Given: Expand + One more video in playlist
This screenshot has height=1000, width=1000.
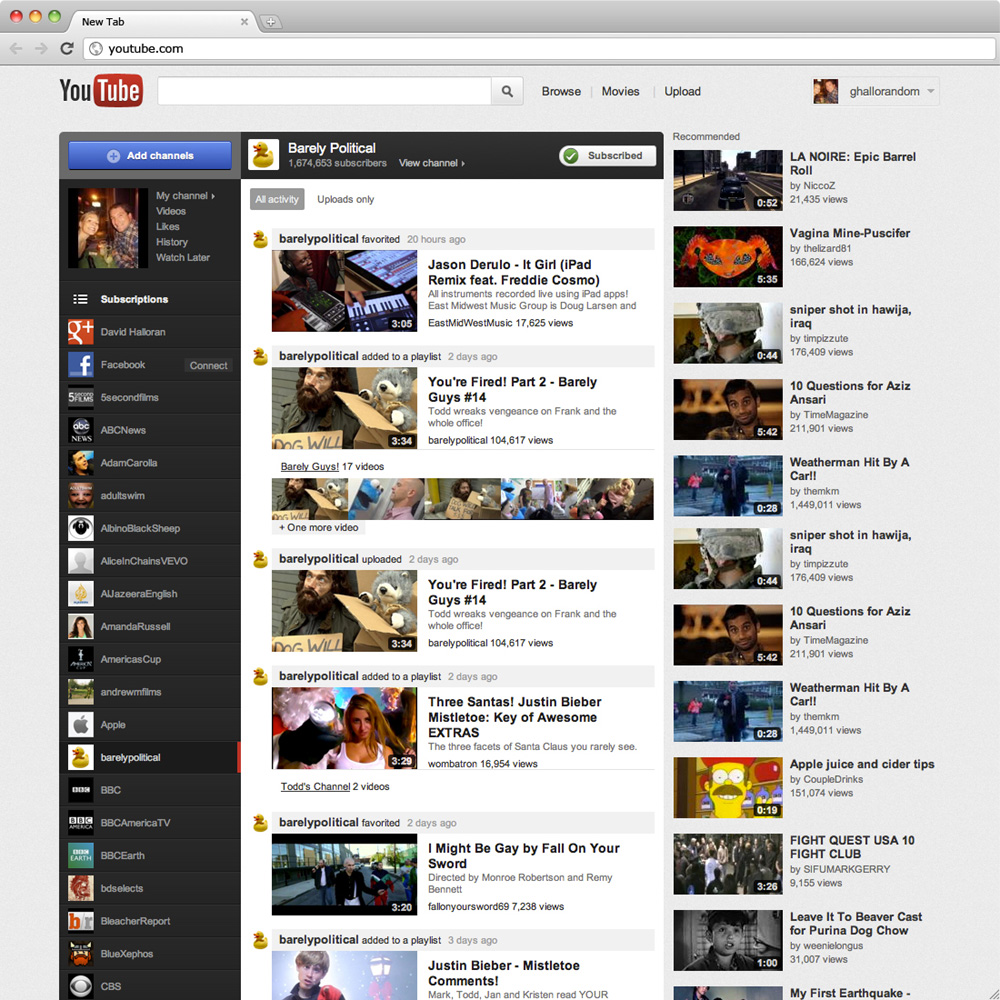Looking at the screenshot, I should tap(318, 527).
